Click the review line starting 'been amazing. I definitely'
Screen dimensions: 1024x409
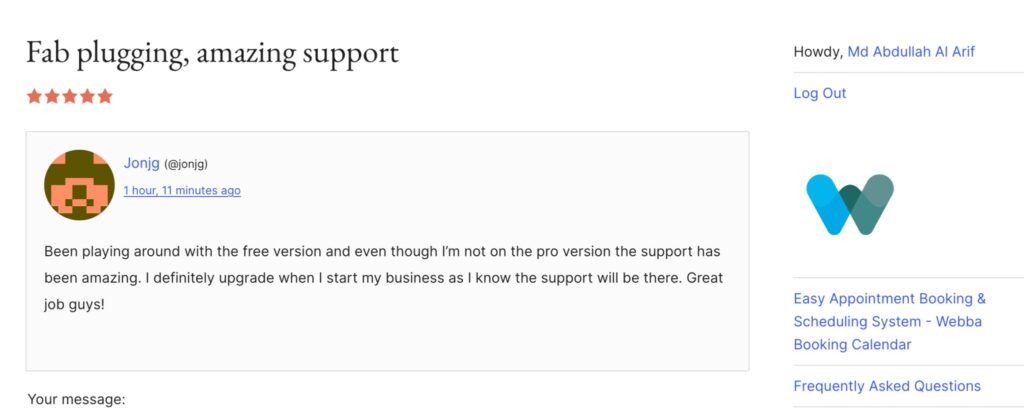[383, 277]
